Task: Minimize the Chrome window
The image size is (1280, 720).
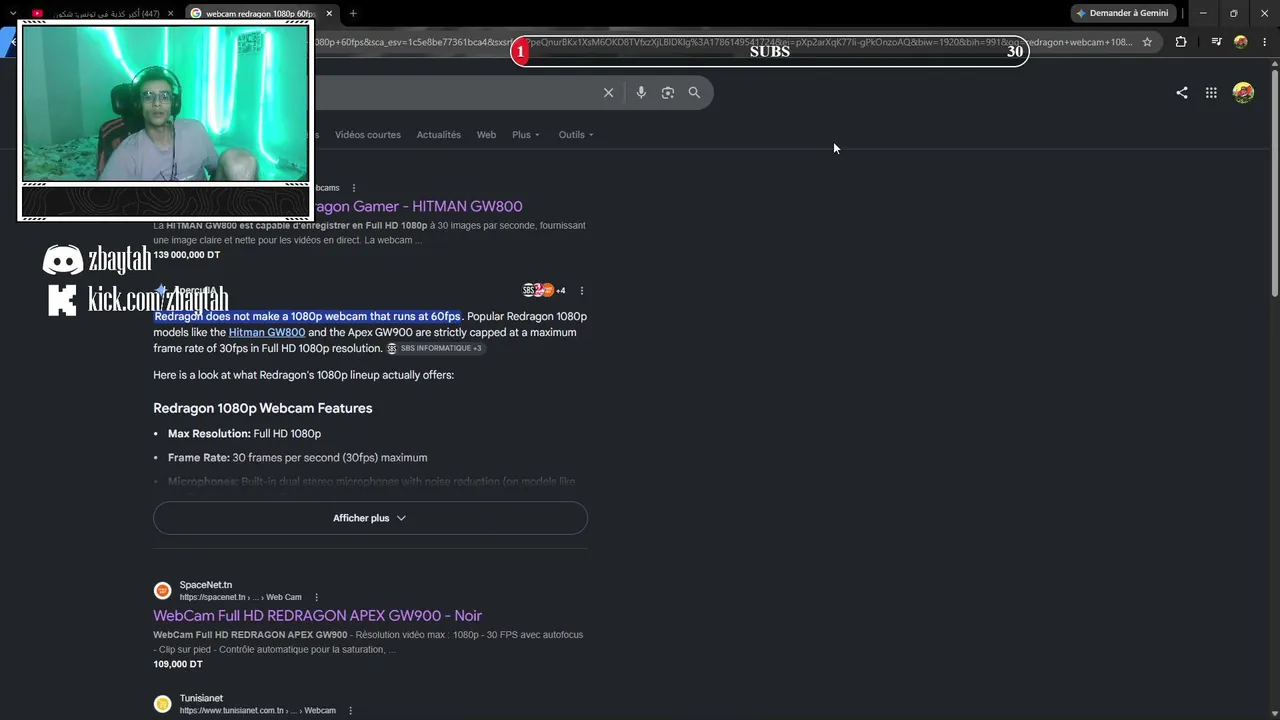Action: point(1203,13)
